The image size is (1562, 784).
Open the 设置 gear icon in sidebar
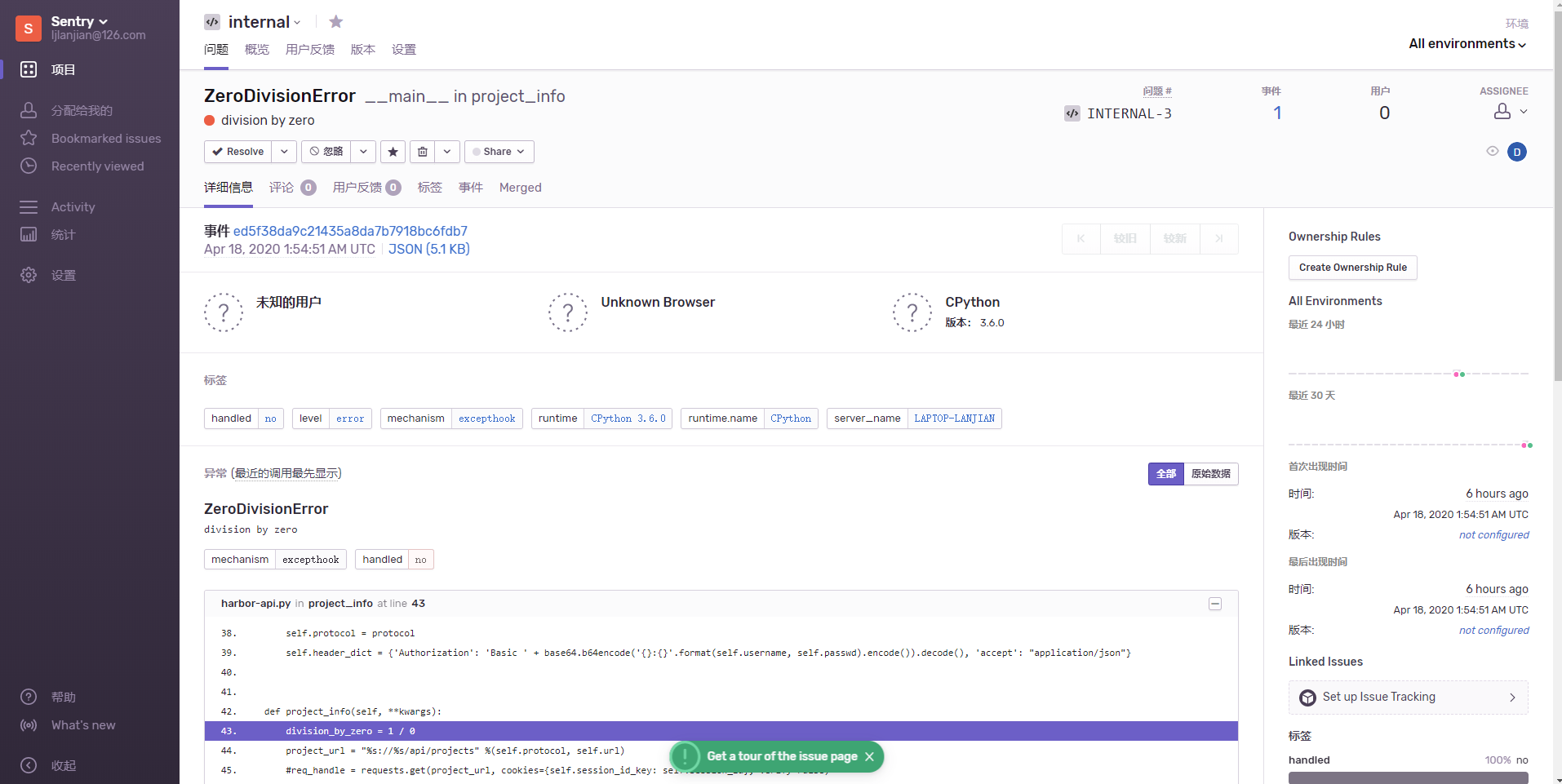(29, 275)
